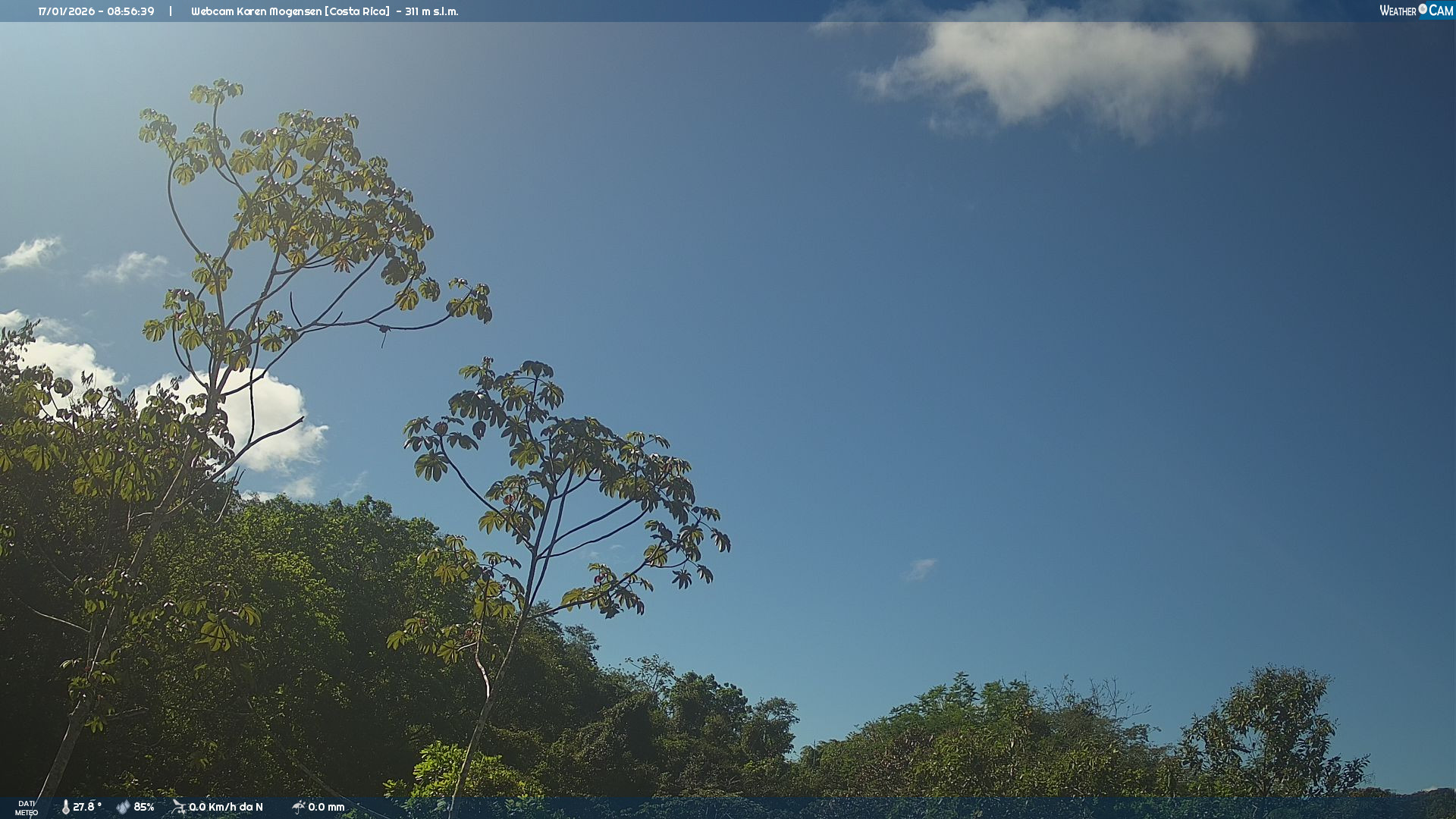This screenshot has height=819, width=1456.
Task: Click the 0.0 Km/h da N wind reading
Action: pos(226,807)
